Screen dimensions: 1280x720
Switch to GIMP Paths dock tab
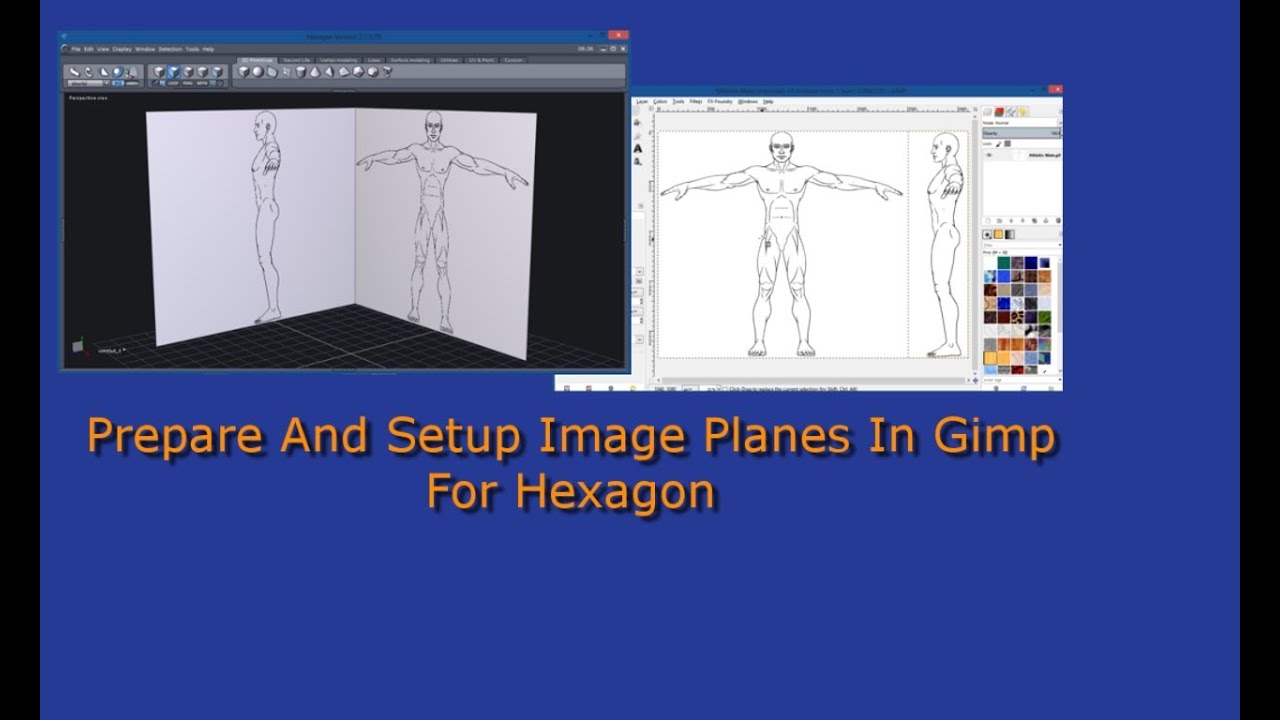tap(1011, 112)
